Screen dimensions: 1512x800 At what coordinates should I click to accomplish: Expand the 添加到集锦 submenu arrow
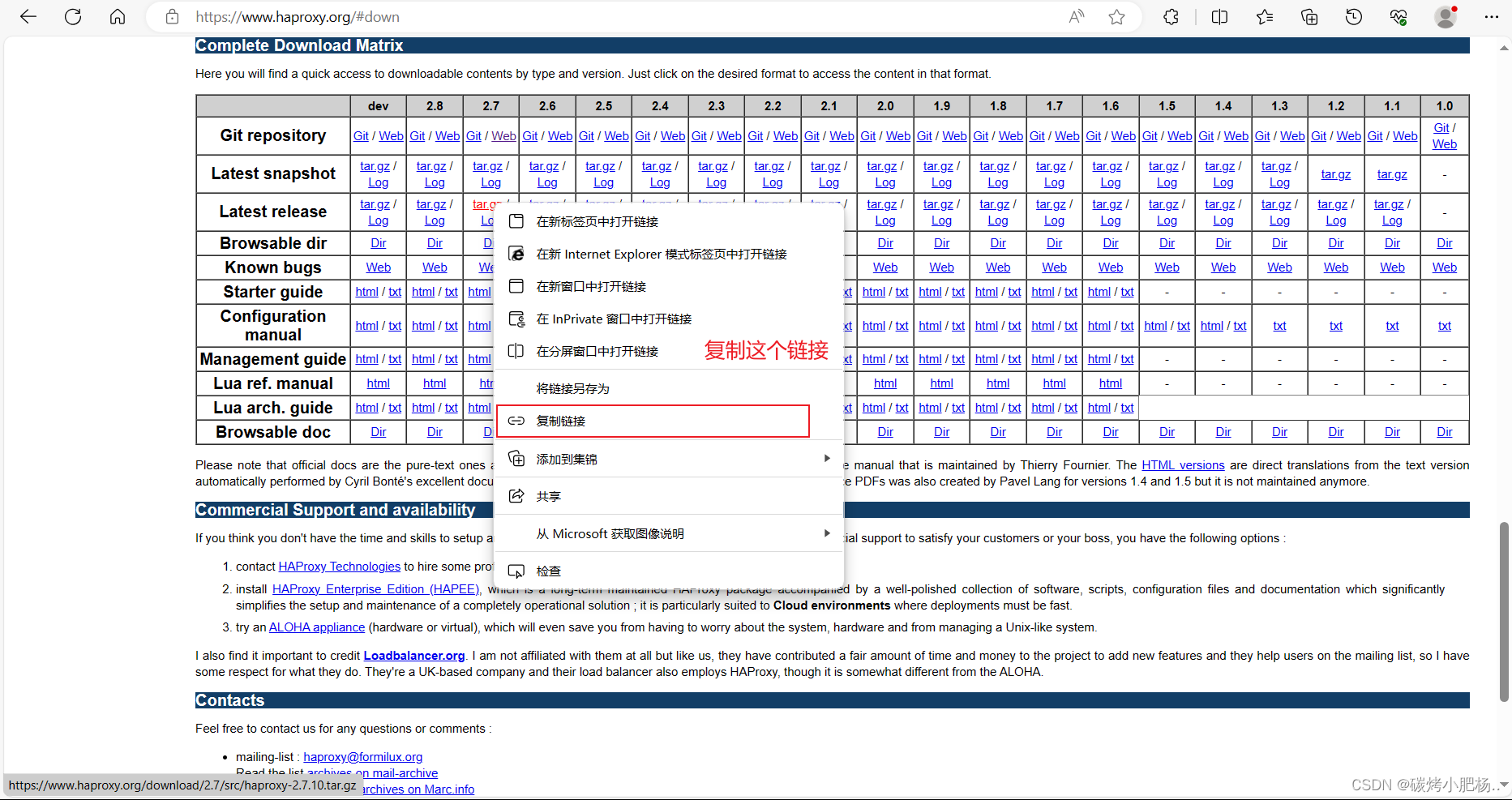pos(827,459)
